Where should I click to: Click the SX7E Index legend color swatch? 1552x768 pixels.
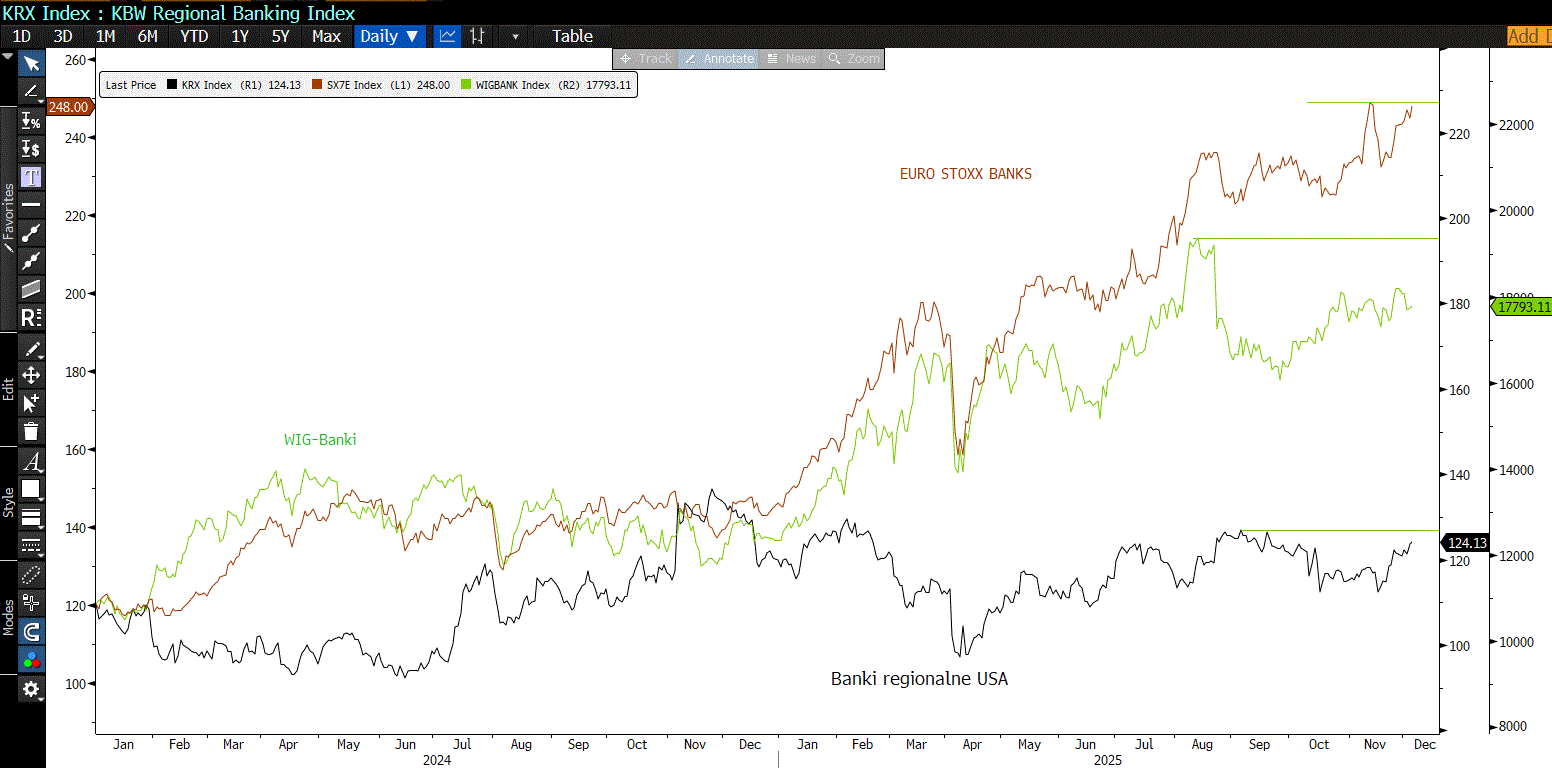point(317,85)
